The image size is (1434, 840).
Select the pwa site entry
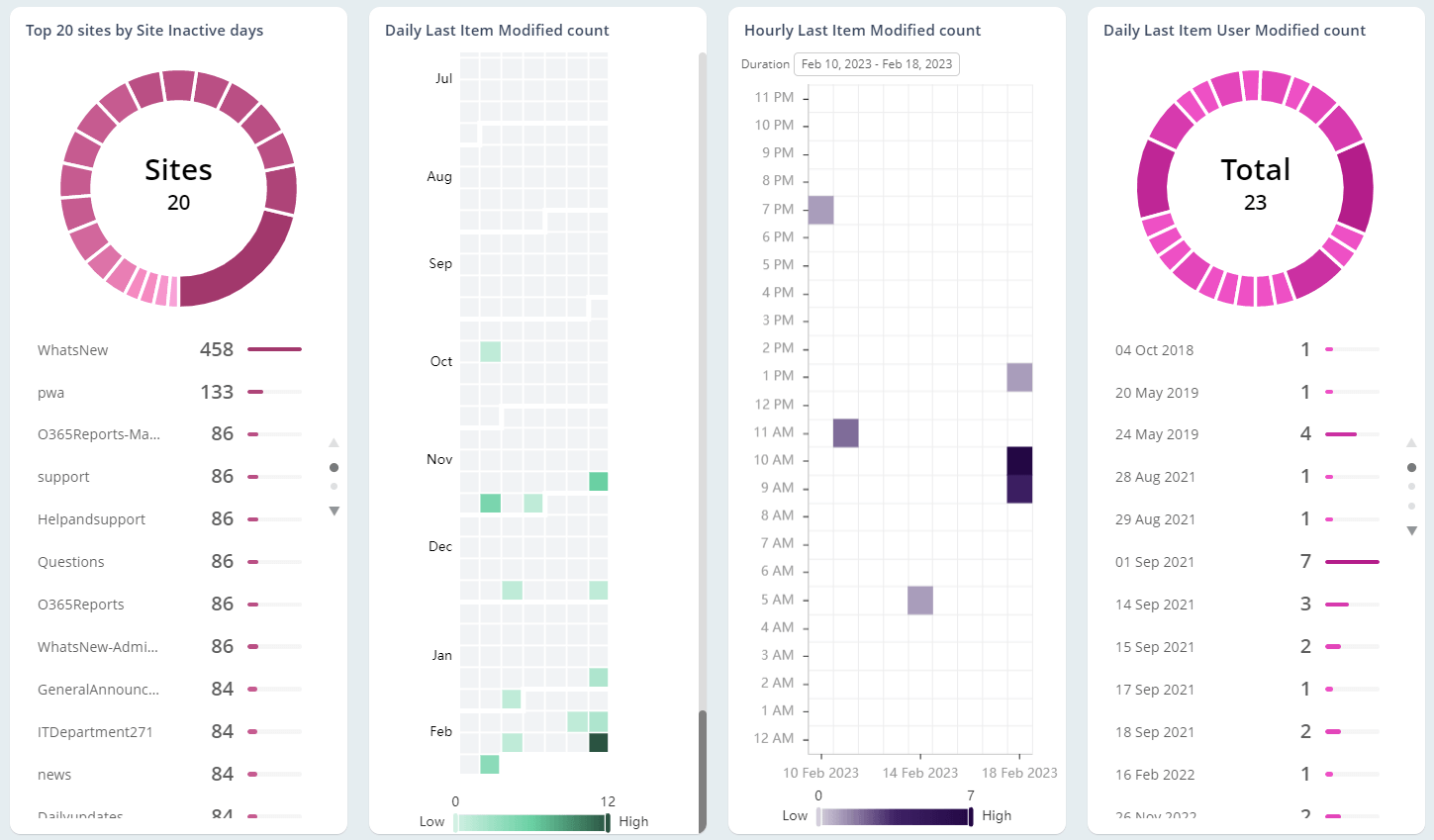tap(51, 393)
